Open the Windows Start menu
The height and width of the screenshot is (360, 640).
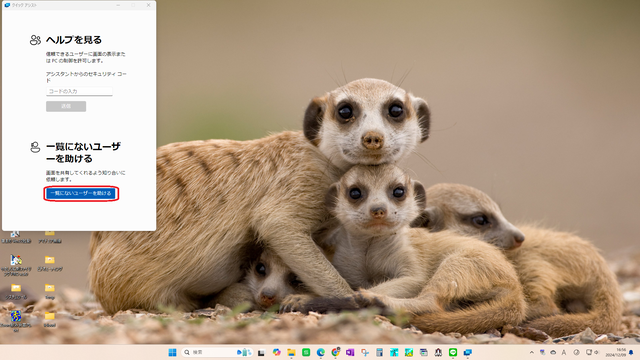(x=172, y=352)
